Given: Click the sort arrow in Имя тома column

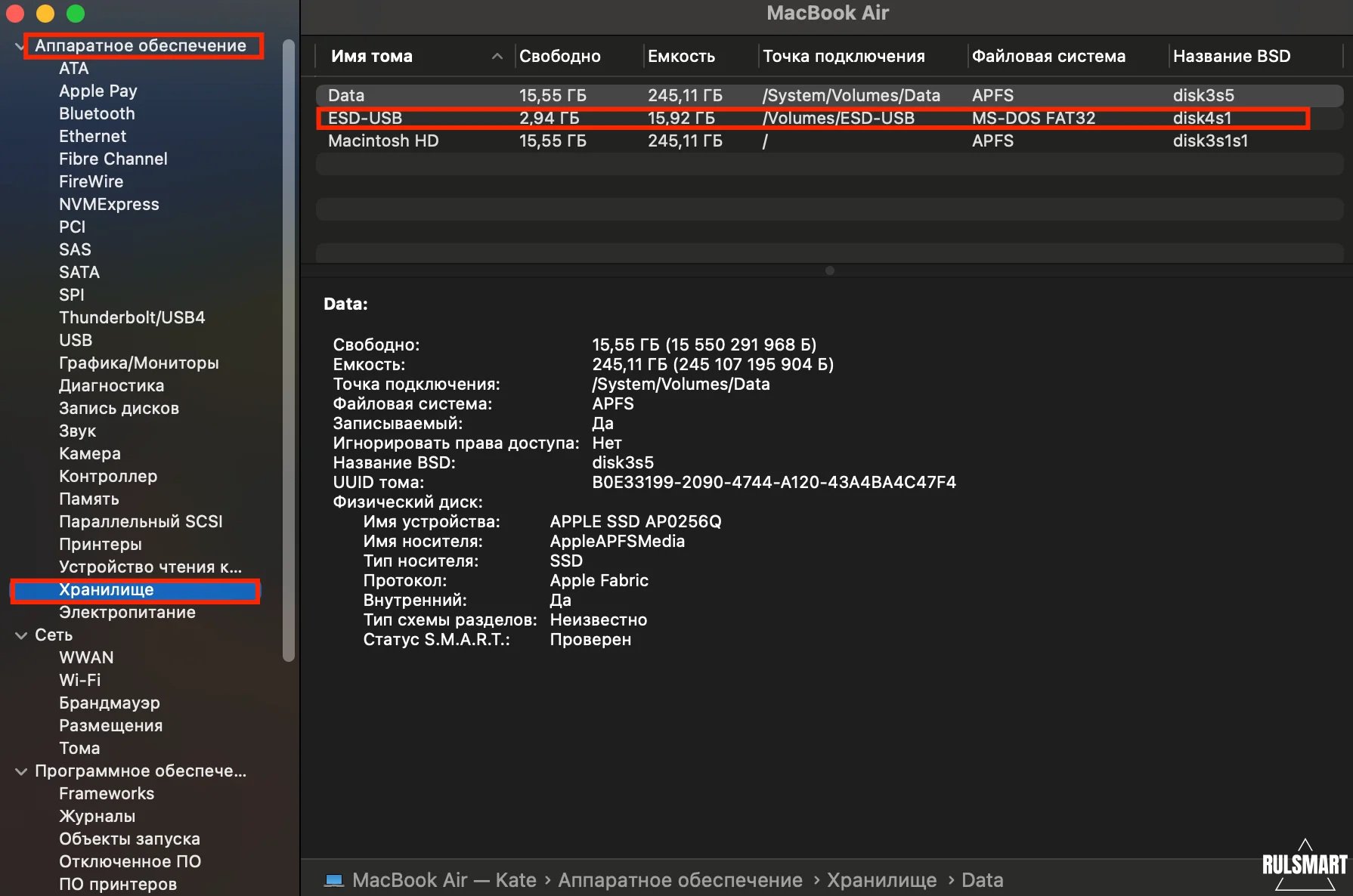Looking at the screenshot, I should (497, 57).
